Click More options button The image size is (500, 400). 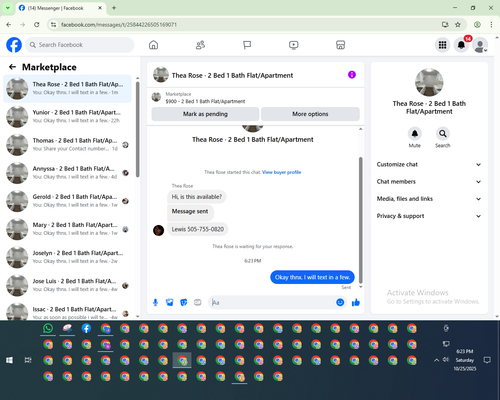pos(310,114)
